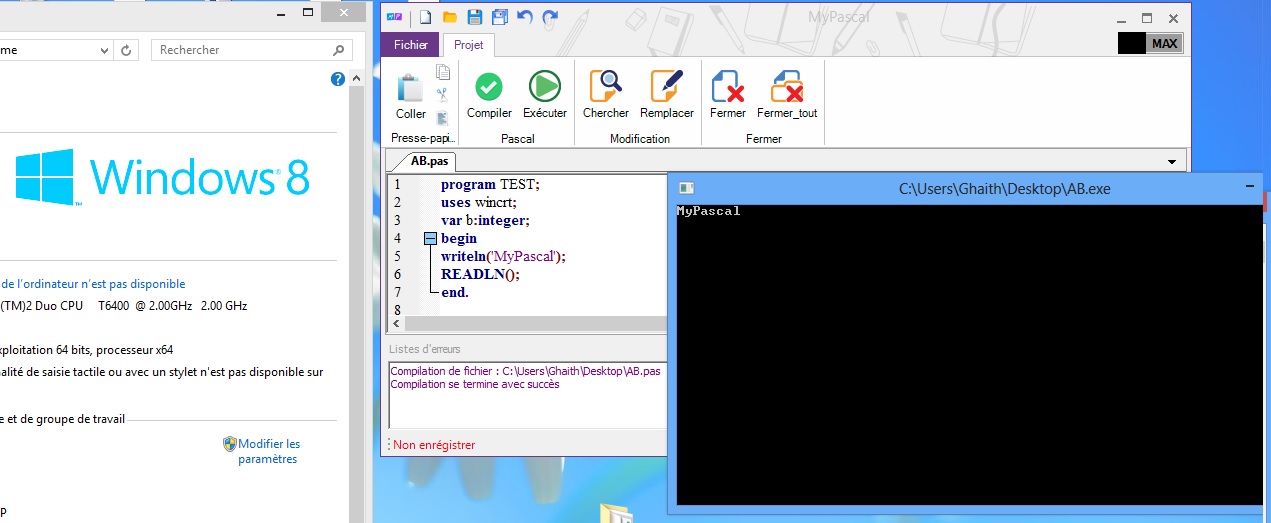This screenshot has height=523, width=1271.
Task: Click the 'READLN();' code line
Action: click(480, 274)
